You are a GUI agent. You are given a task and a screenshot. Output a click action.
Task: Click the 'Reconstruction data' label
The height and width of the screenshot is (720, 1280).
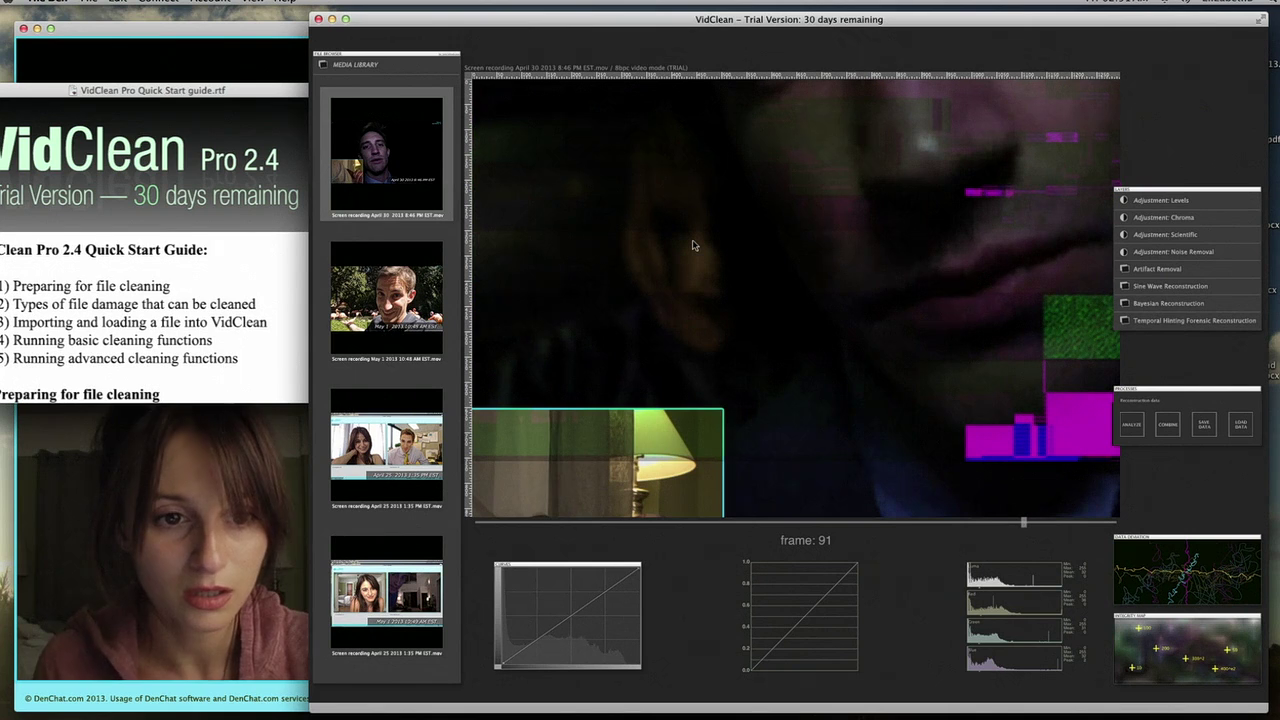(x=1138, y=400)
